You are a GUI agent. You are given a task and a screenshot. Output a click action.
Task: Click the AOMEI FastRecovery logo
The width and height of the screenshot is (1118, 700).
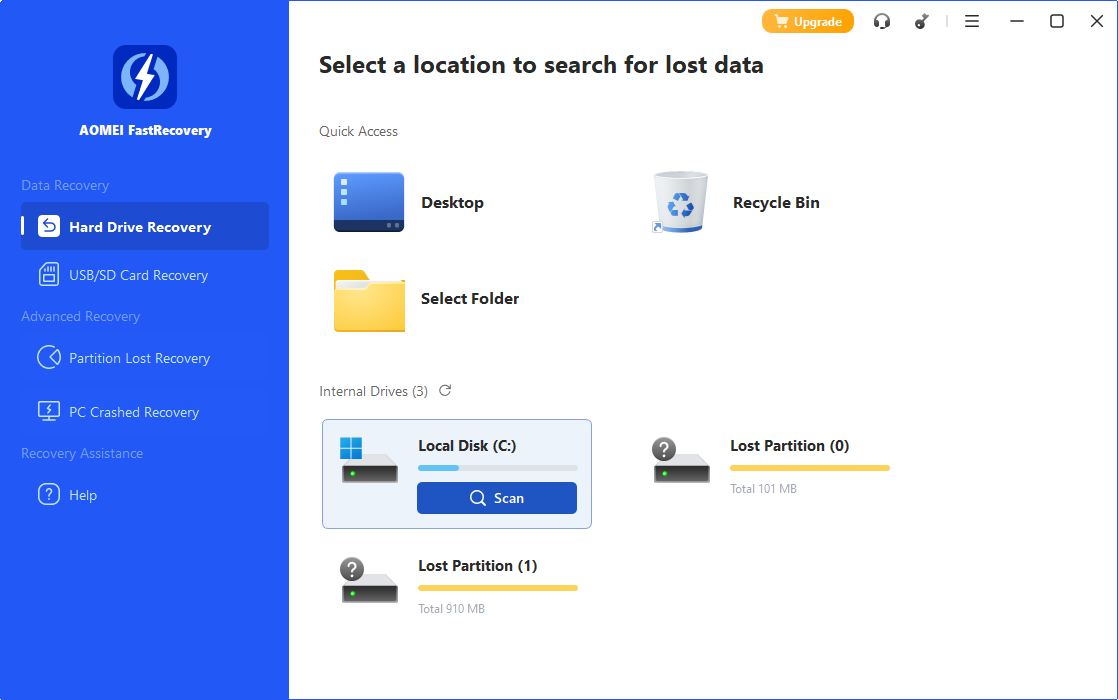145,77
